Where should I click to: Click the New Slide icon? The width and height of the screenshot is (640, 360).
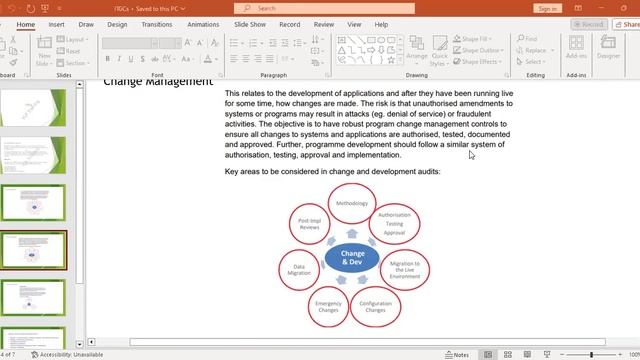44,43
